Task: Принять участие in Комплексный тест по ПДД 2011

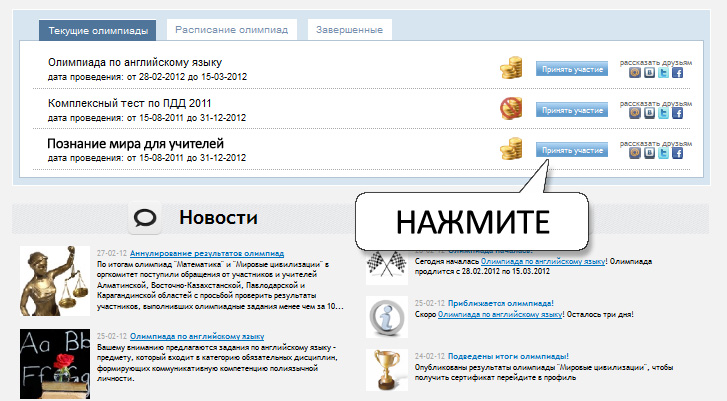Action: (x=572, y=110)
